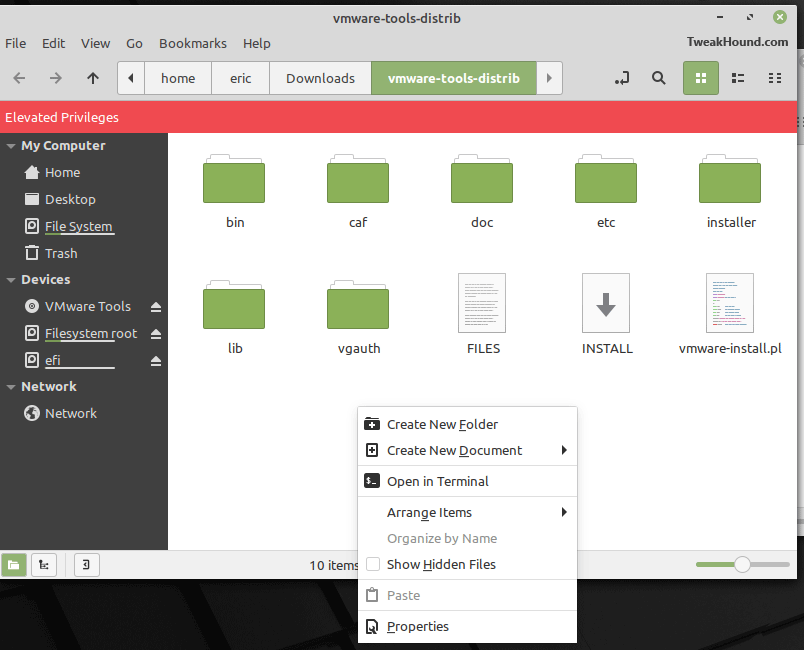804x650 pixels.
Task: Collapse the Devices section
Action: click(x=10, y=280)
